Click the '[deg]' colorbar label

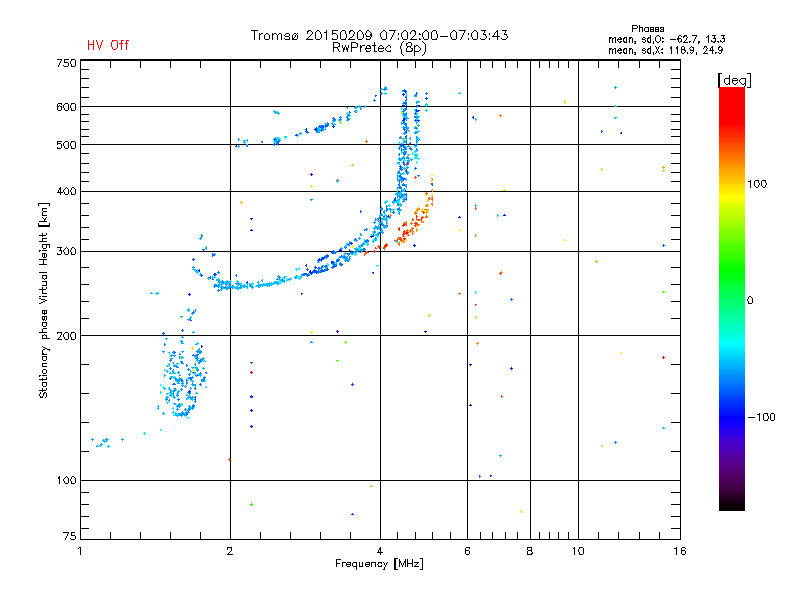click(734, 80)
